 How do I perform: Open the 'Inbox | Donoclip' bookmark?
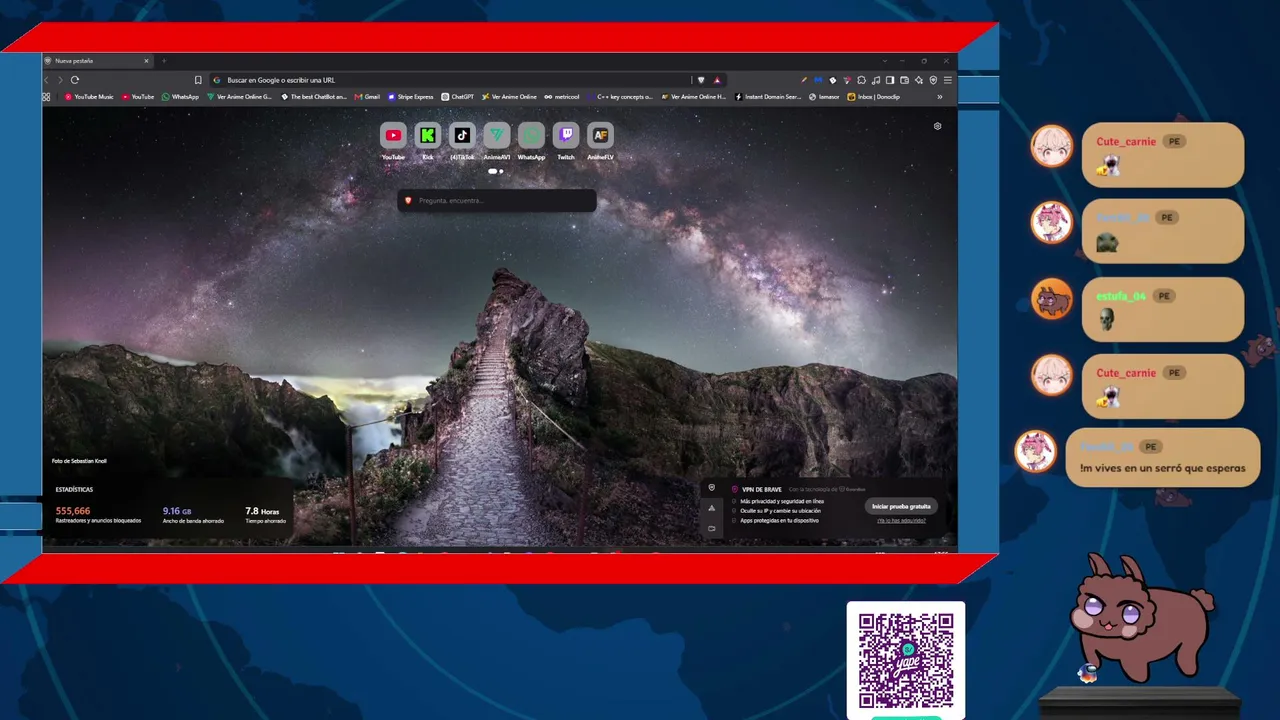[x=874, y=97]
